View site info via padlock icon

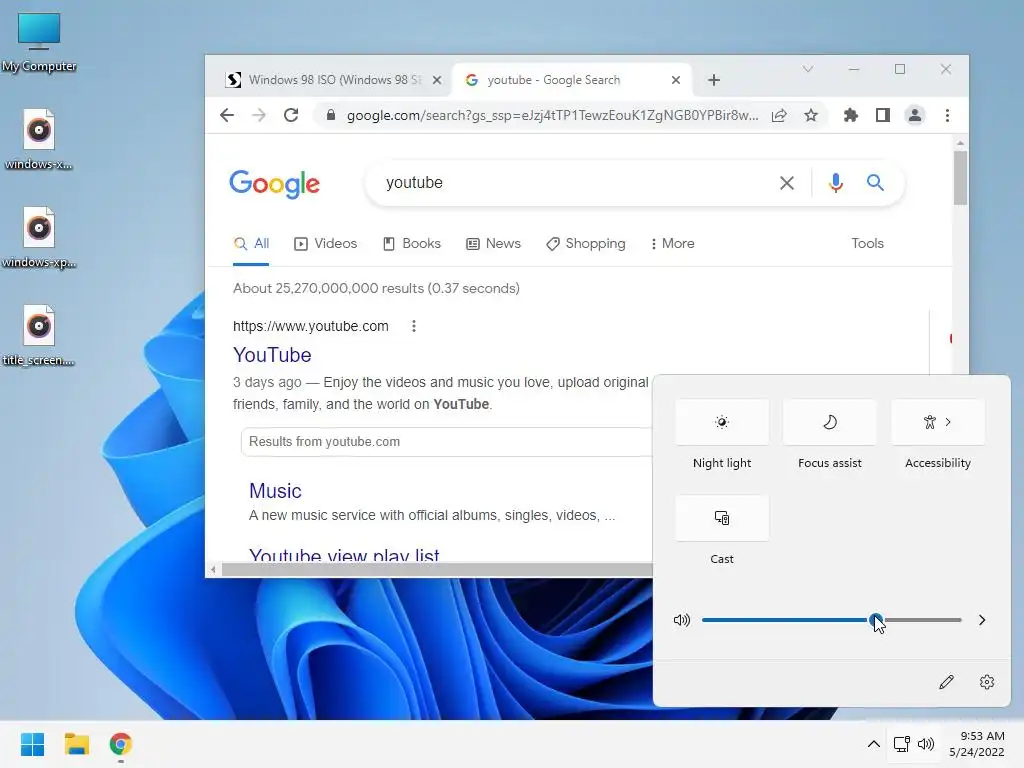click(x=331, y=116)
